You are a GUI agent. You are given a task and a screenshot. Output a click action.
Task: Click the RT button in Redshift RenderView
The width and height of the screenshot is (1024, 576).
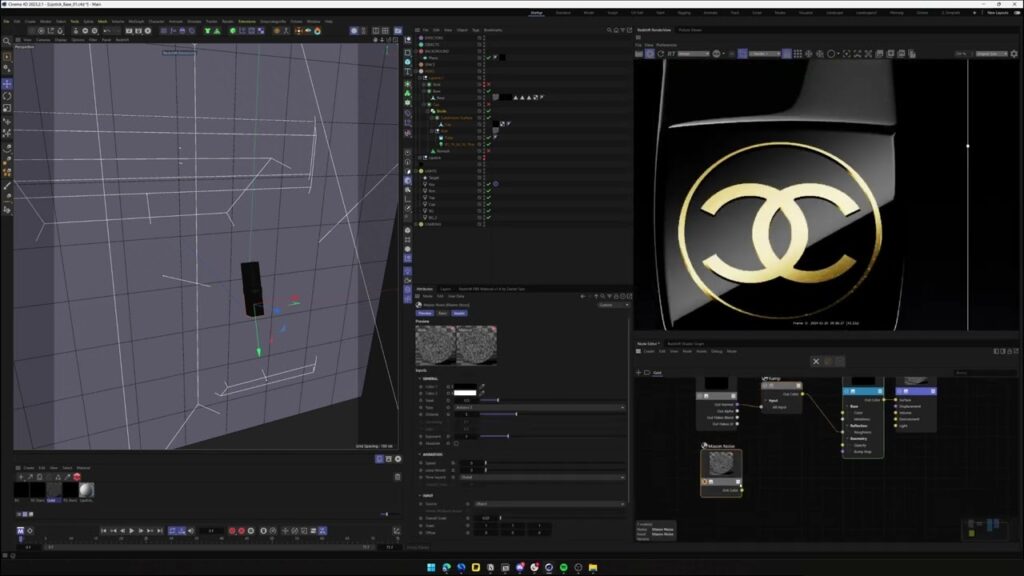tap(671, 54)
